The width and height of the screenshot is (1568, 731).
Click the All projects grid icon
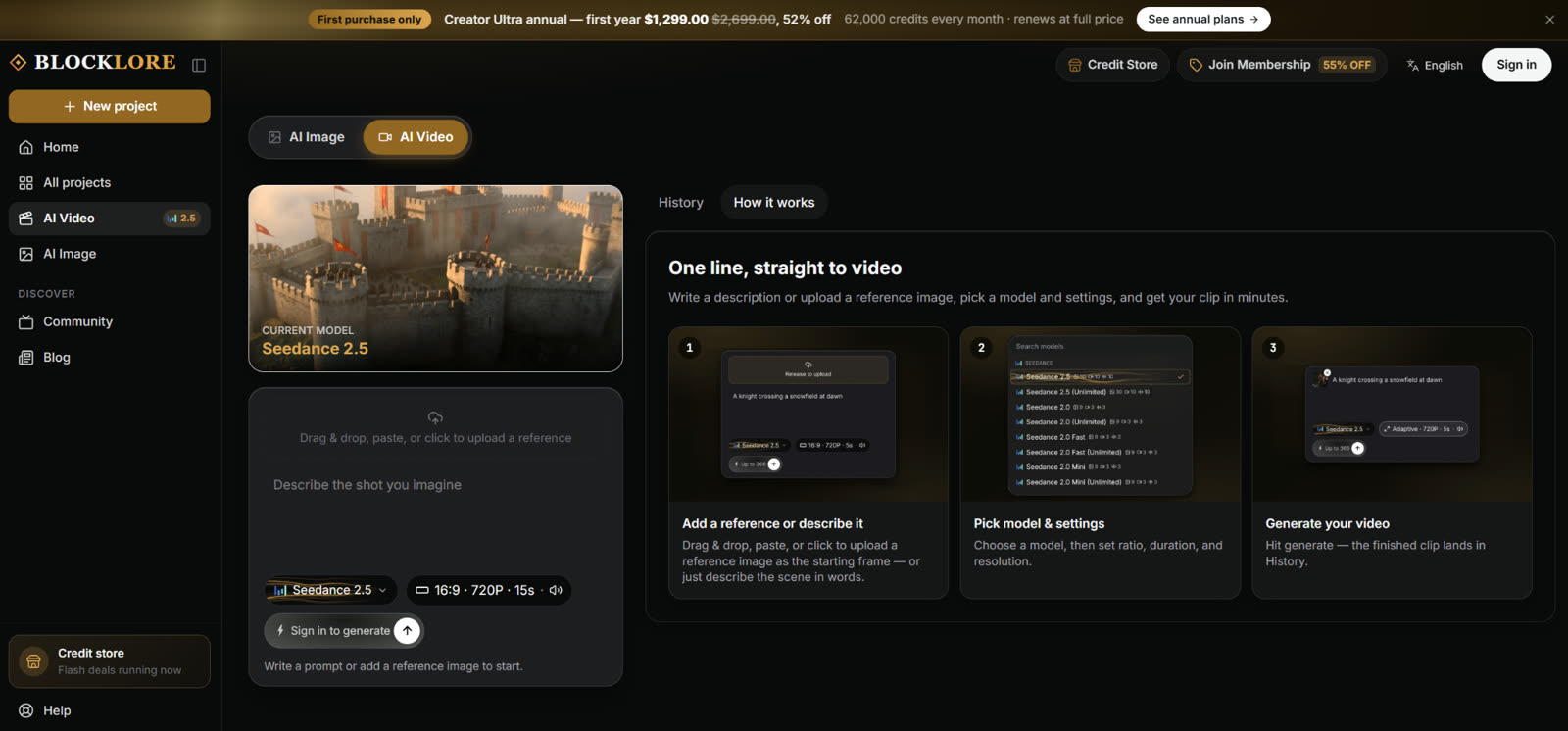(26, 183)
